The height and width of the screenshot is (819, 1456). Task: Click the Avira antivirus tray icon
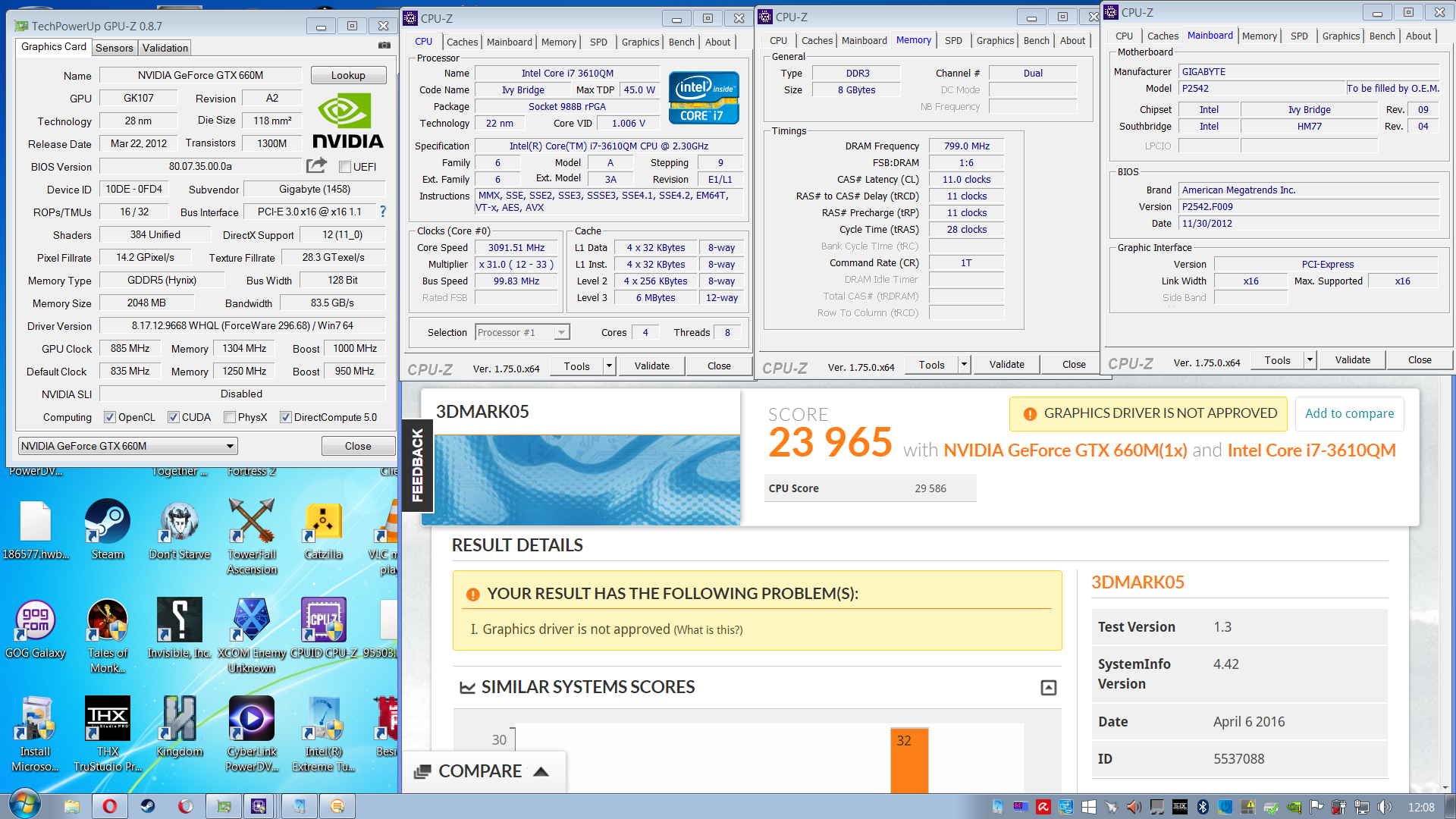[1043, 807]
